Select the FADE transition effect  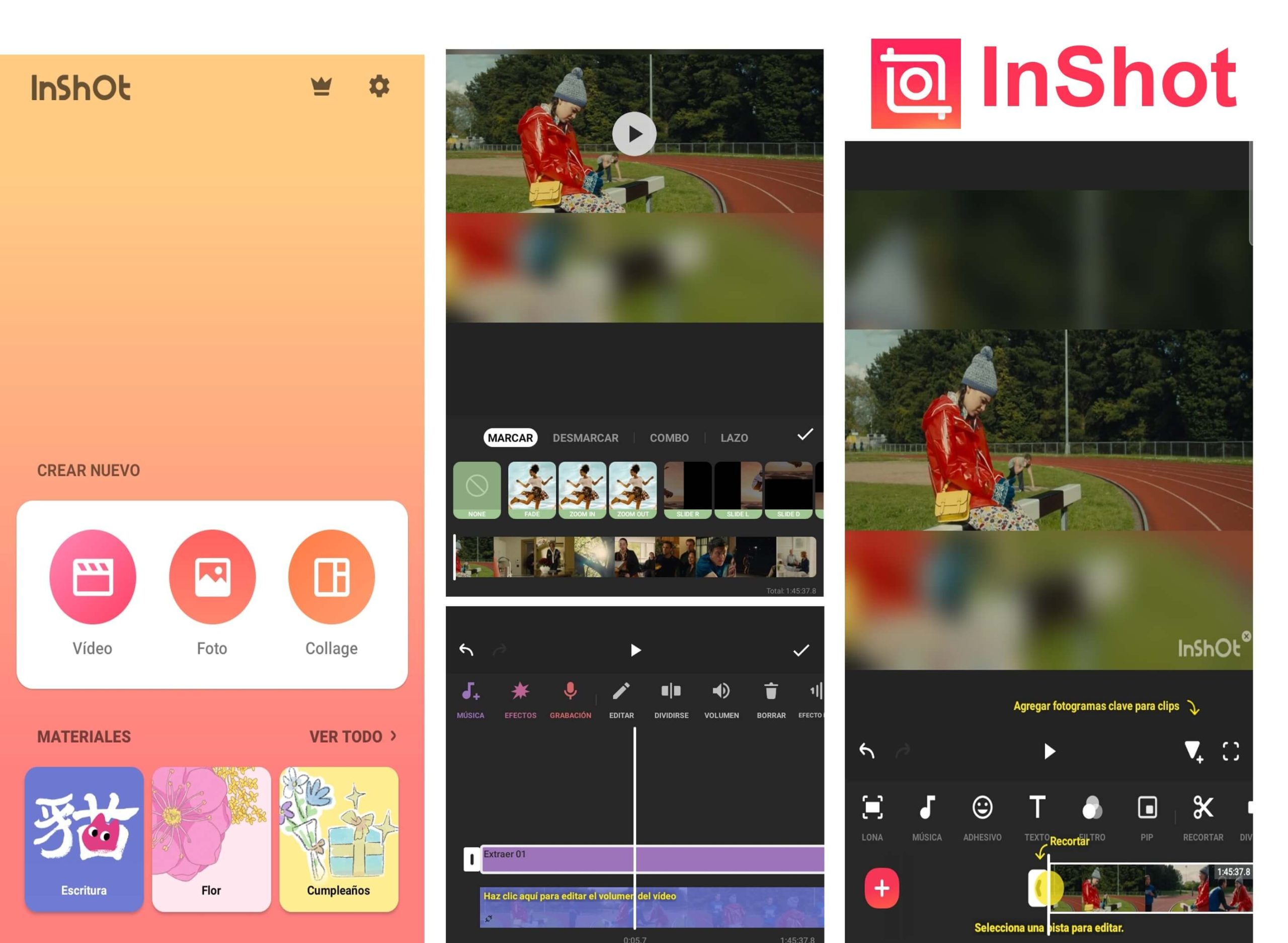pos(532,490)
